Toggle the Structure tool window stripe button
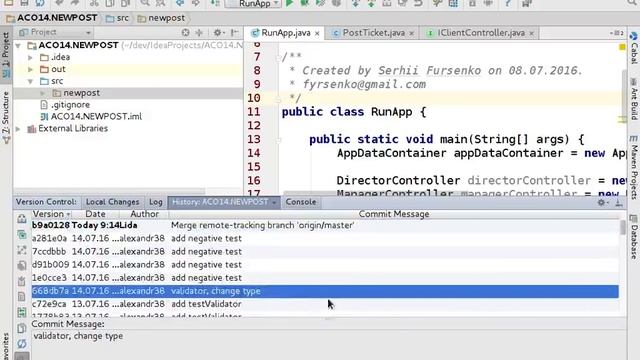This screenshot has width=640, height=360. pos(6,117)
